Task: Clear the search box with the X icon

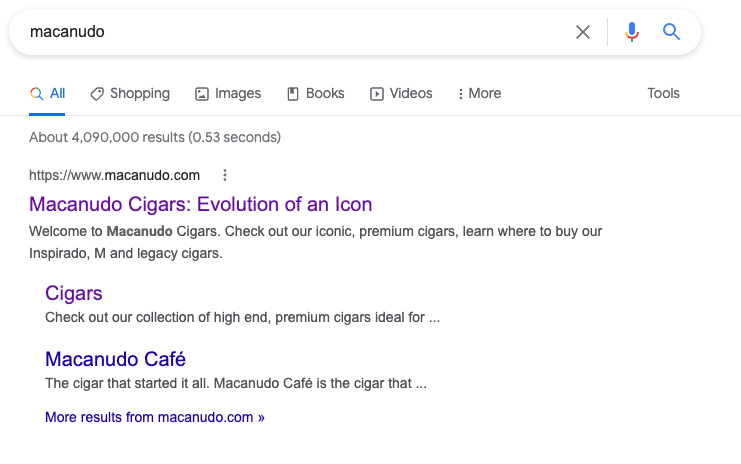Action: (583, 32)
